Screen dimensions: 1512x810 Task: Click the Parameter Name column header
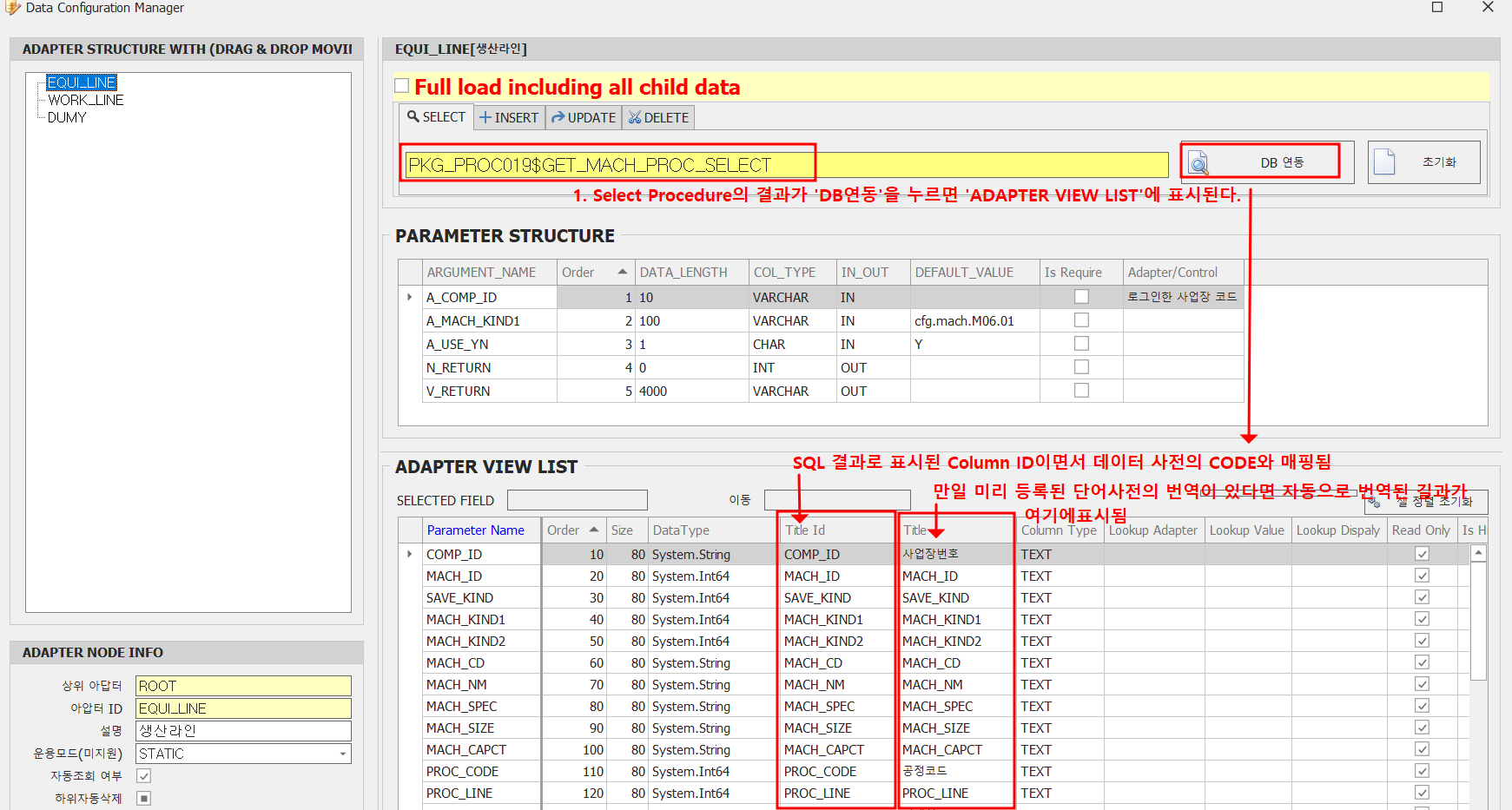(x=482, y=530)
